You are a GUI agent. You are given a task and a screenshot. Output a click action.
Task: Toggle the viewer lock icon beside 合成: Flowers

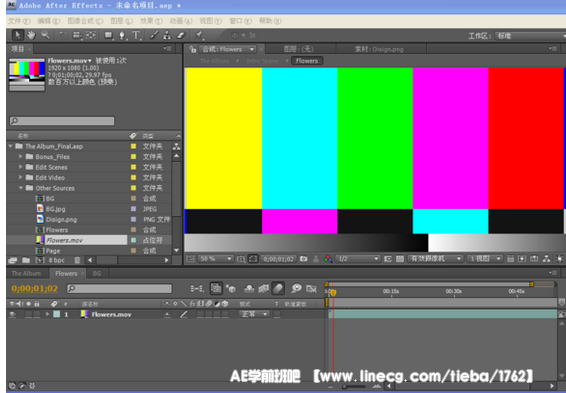coord(193,49)
